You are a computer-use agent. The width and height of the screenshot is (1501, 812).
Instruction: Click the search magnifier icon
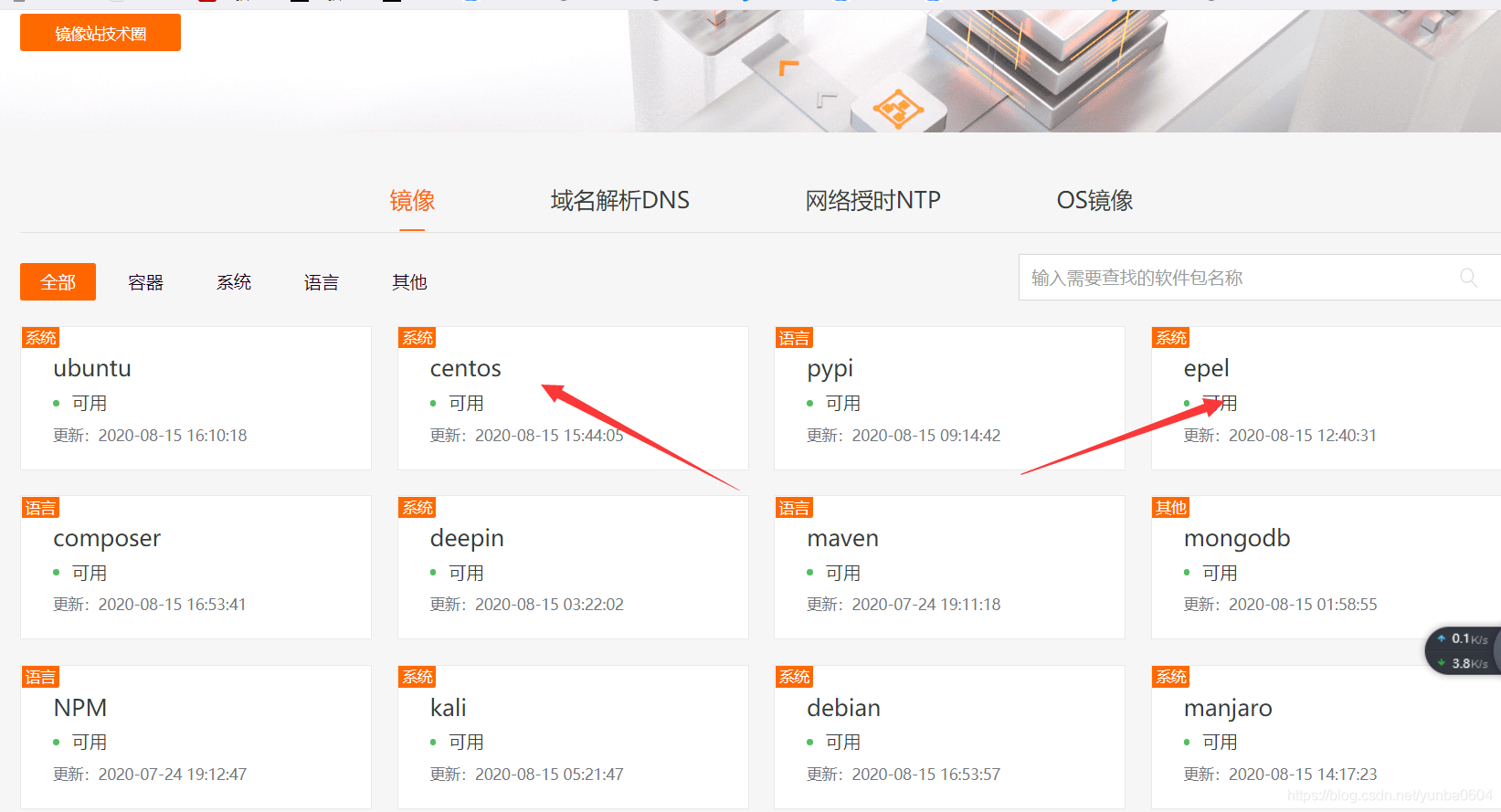[x=1468, y=278]
